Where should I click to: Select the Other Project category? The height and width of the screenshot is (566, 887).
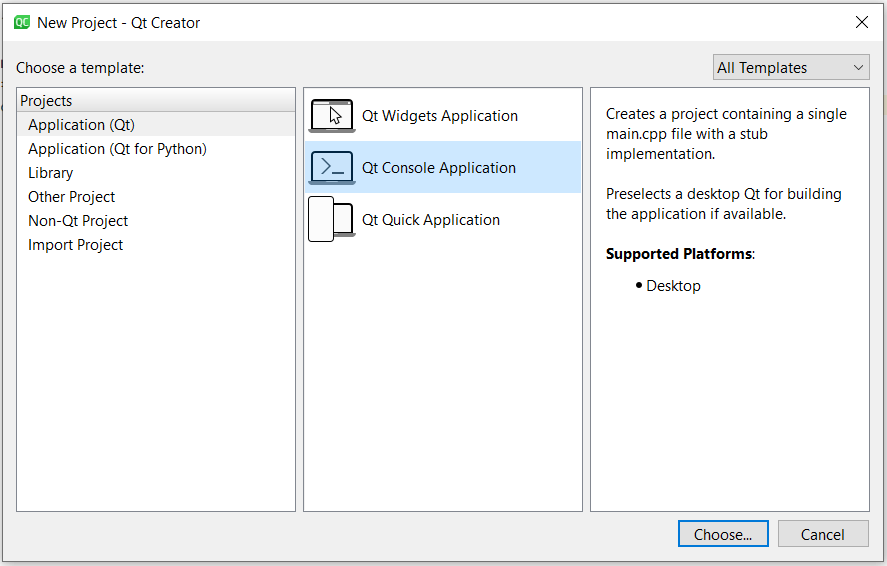coord(71,197)
